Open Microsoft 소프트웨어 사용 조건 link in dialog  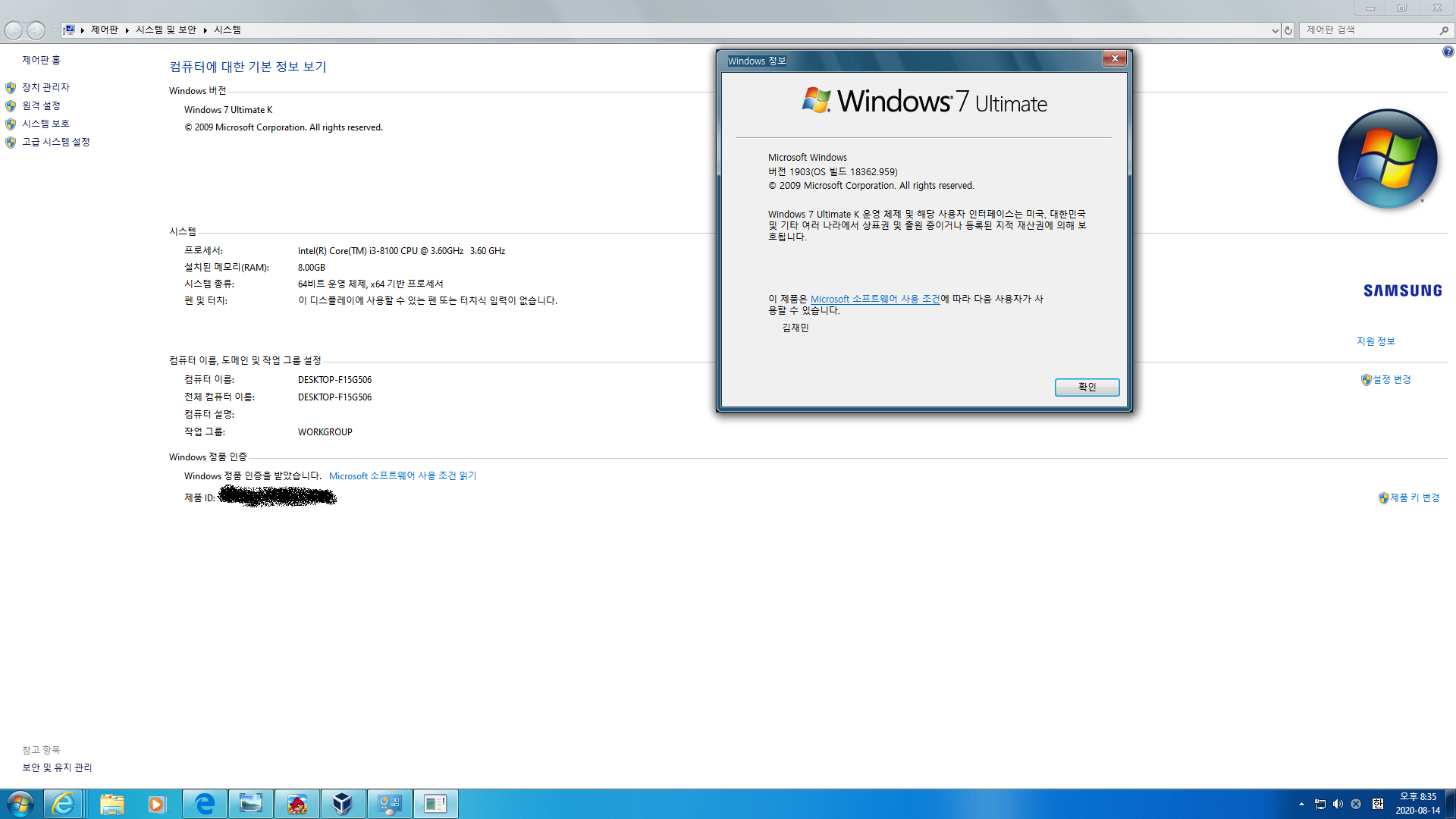coord(875,299)
